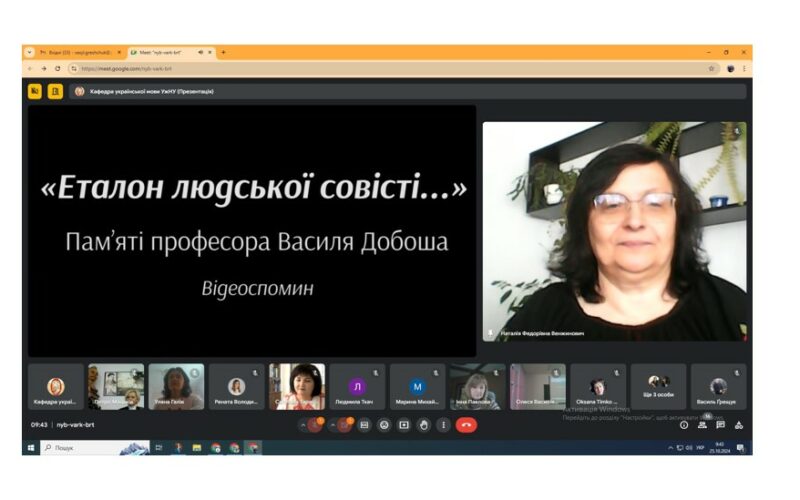
Task: Open the emoji reactions button
Action: pyautogui.click(x=384, y=425)
